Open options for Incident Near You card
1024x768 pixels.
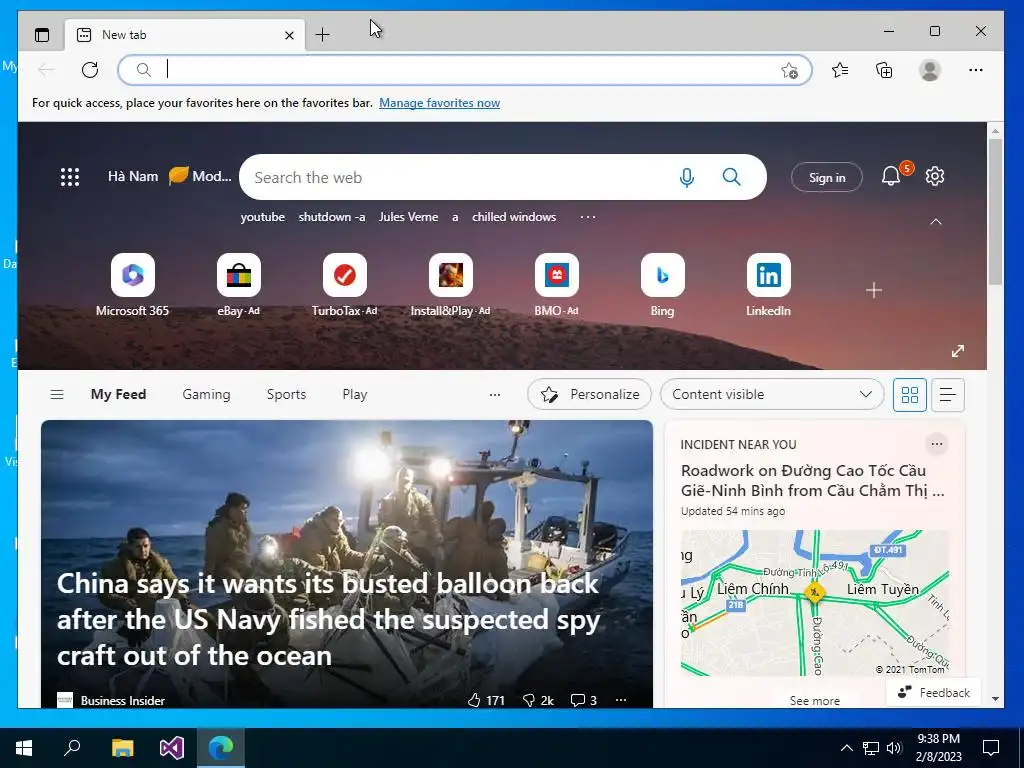(936, 444)
